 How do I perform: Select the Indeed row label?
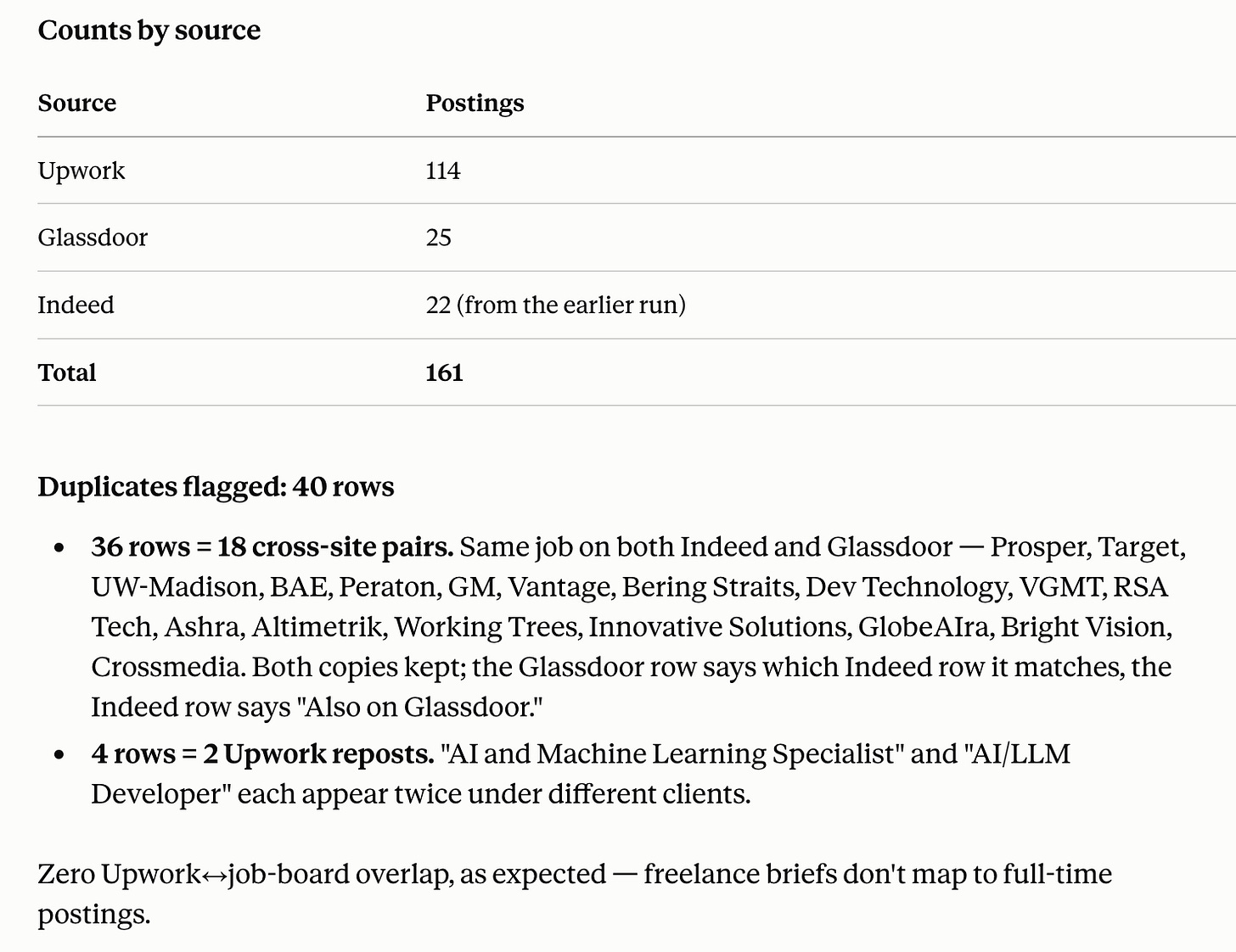(76, 305)
